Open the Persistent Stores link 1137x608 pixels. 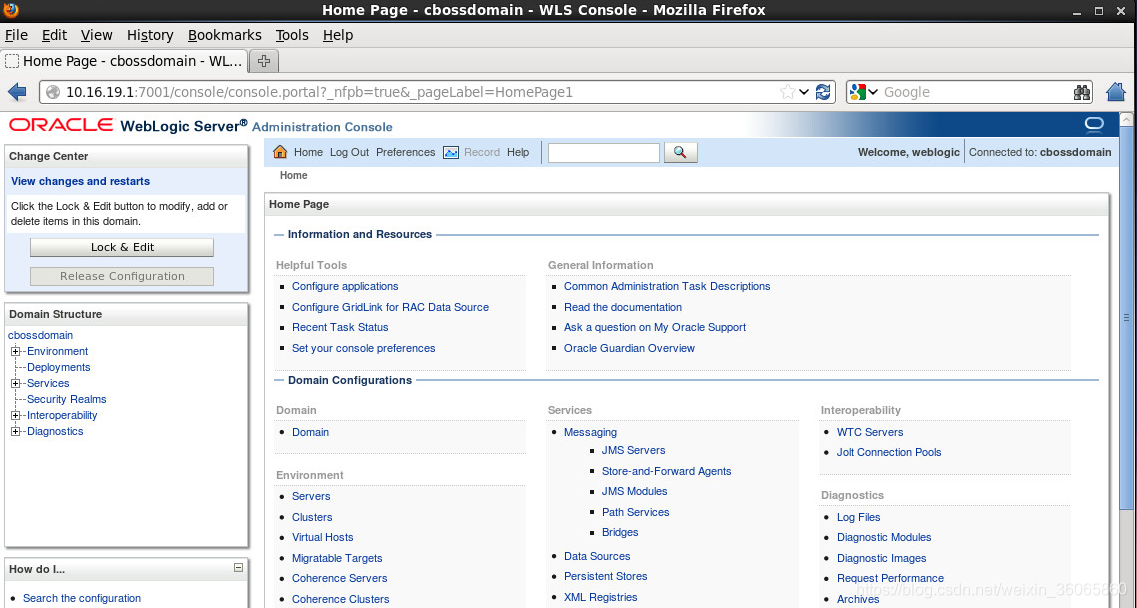[x=605, y=577]
